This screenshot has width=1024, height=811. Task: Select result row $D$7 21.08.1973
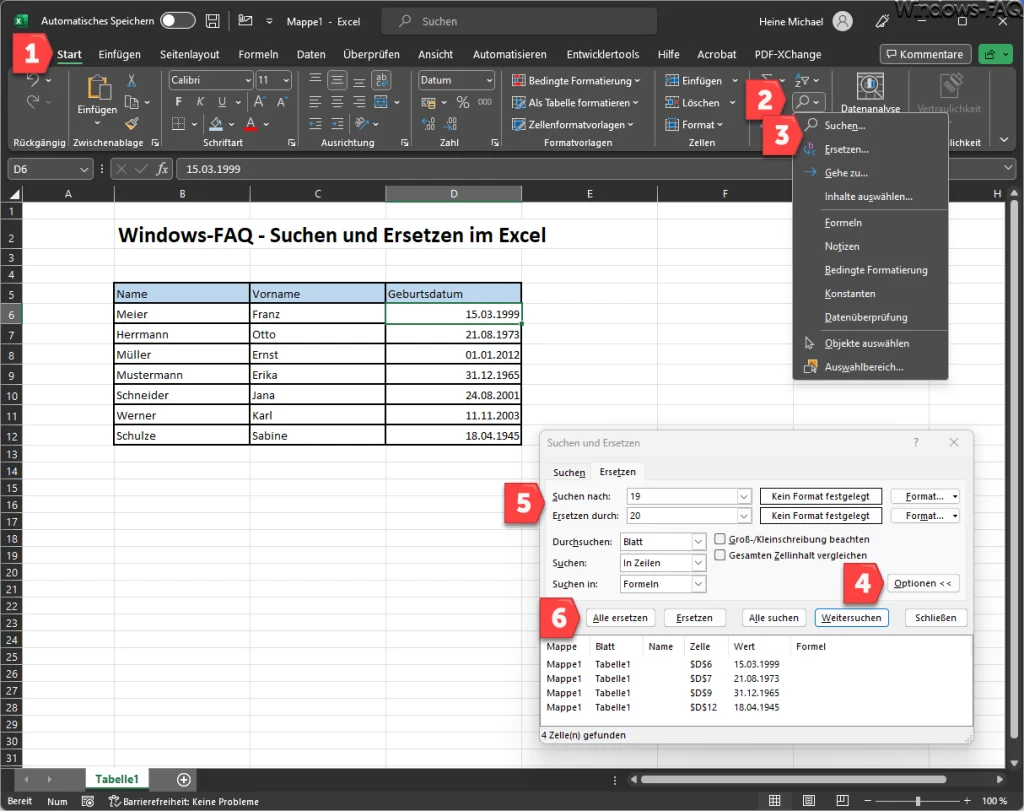tap(756, 678)
